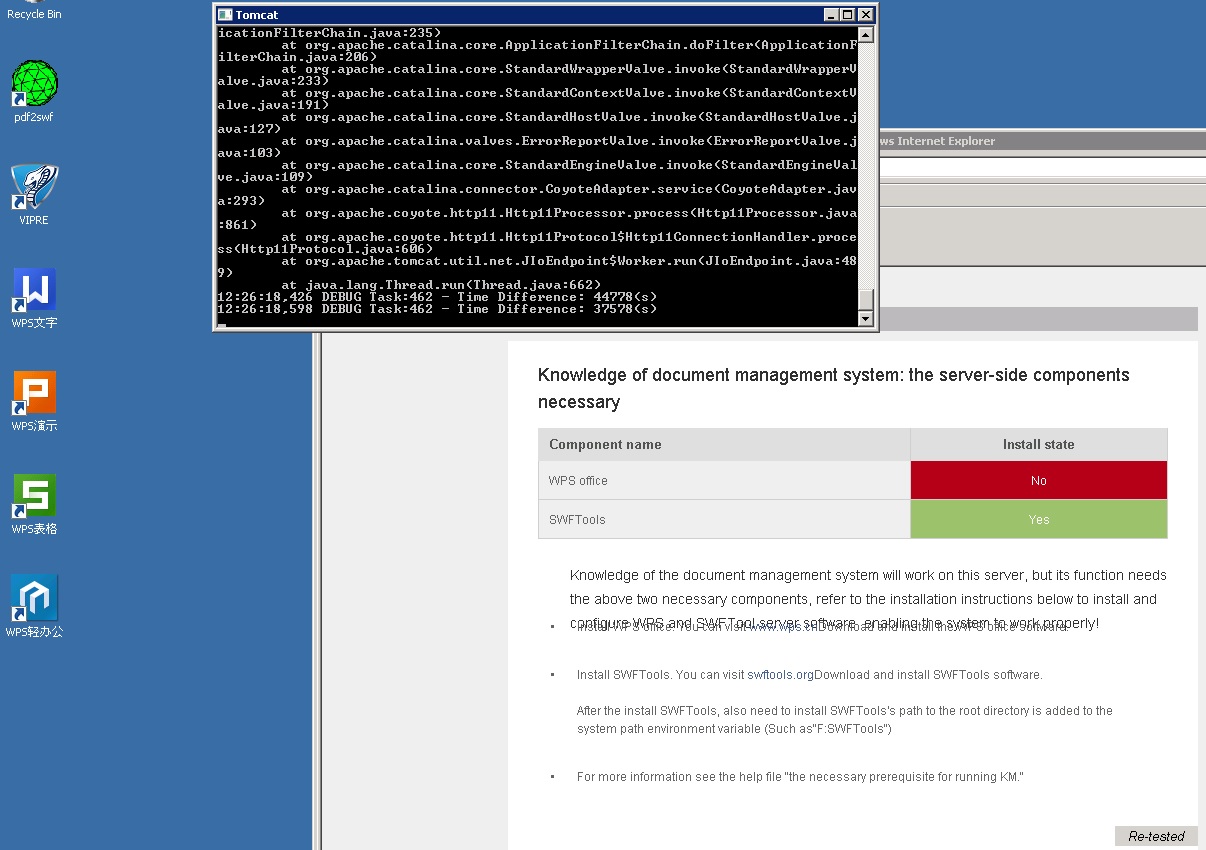
Task: Click the Tomcat console scroll up arrow
Action: (866, 35)
